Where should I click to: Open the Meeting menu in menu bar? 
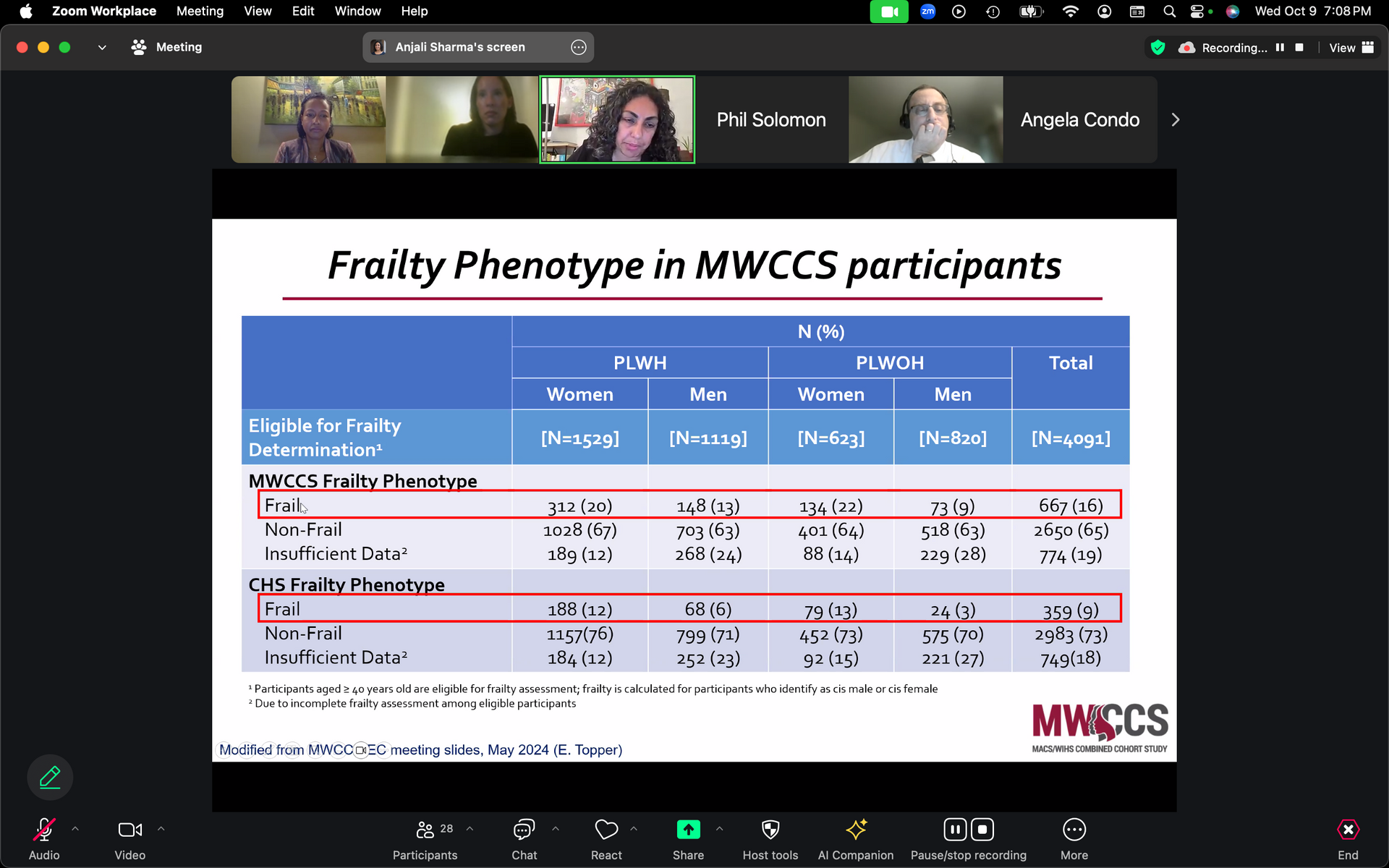click(200, 11)
